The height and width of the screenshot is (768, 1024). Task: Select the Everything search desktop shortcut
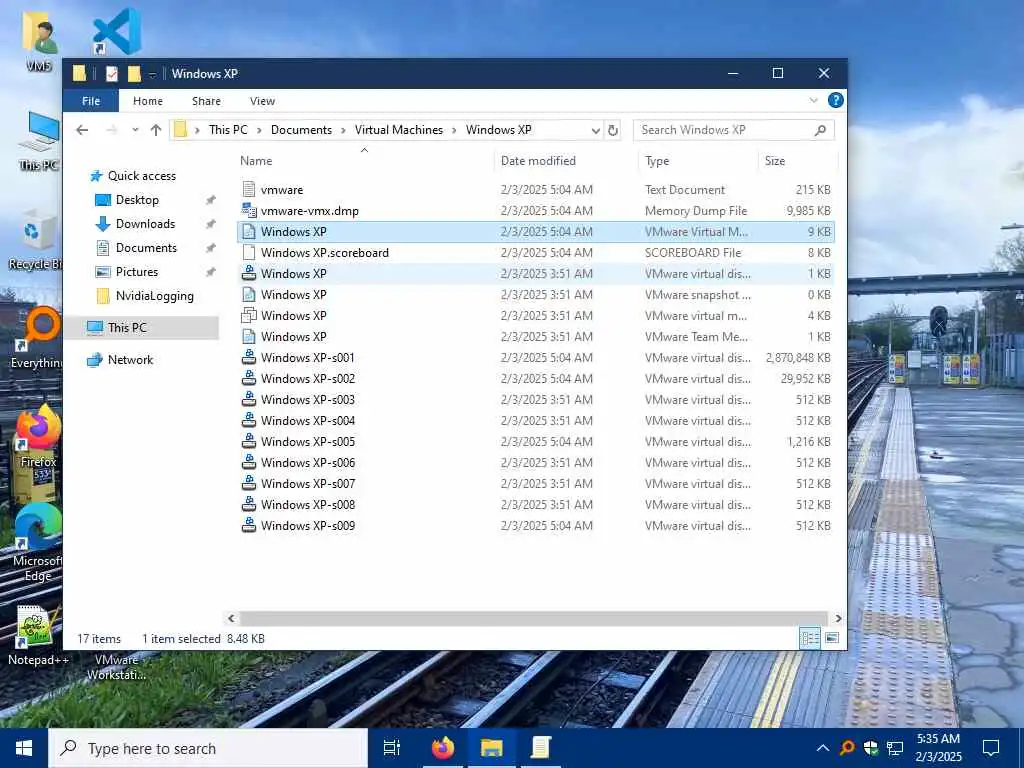37,338
